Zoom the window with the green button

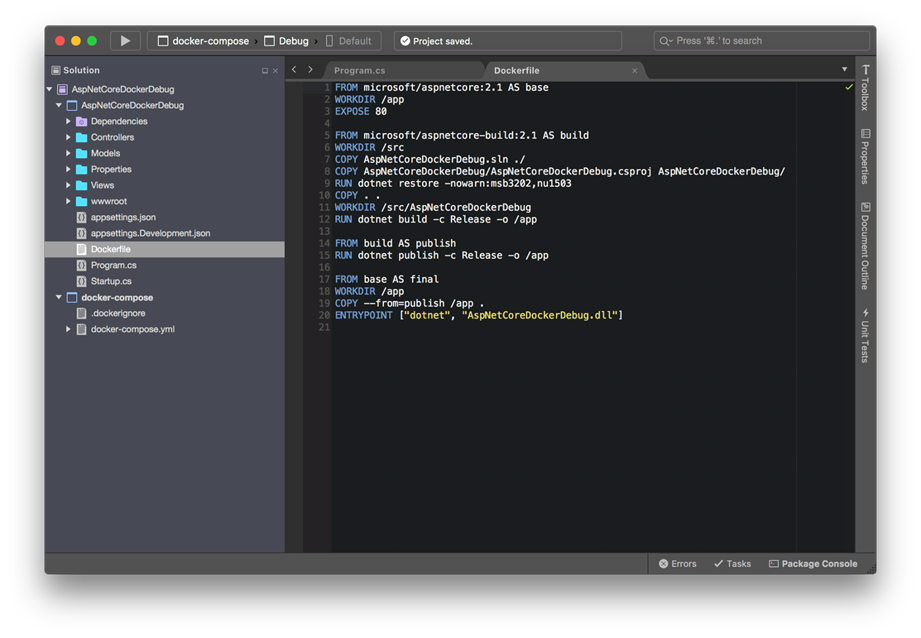(x=92, y=41)
